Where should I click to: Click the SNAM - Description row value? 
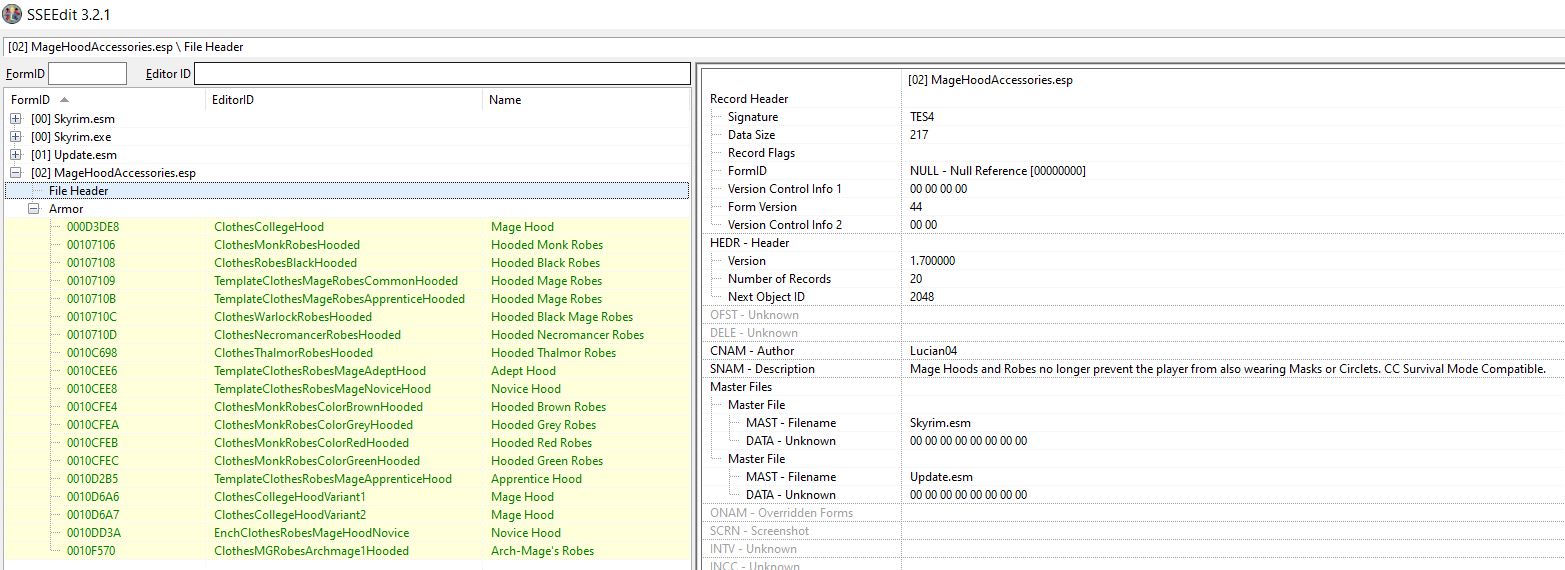pos(1227,369)
